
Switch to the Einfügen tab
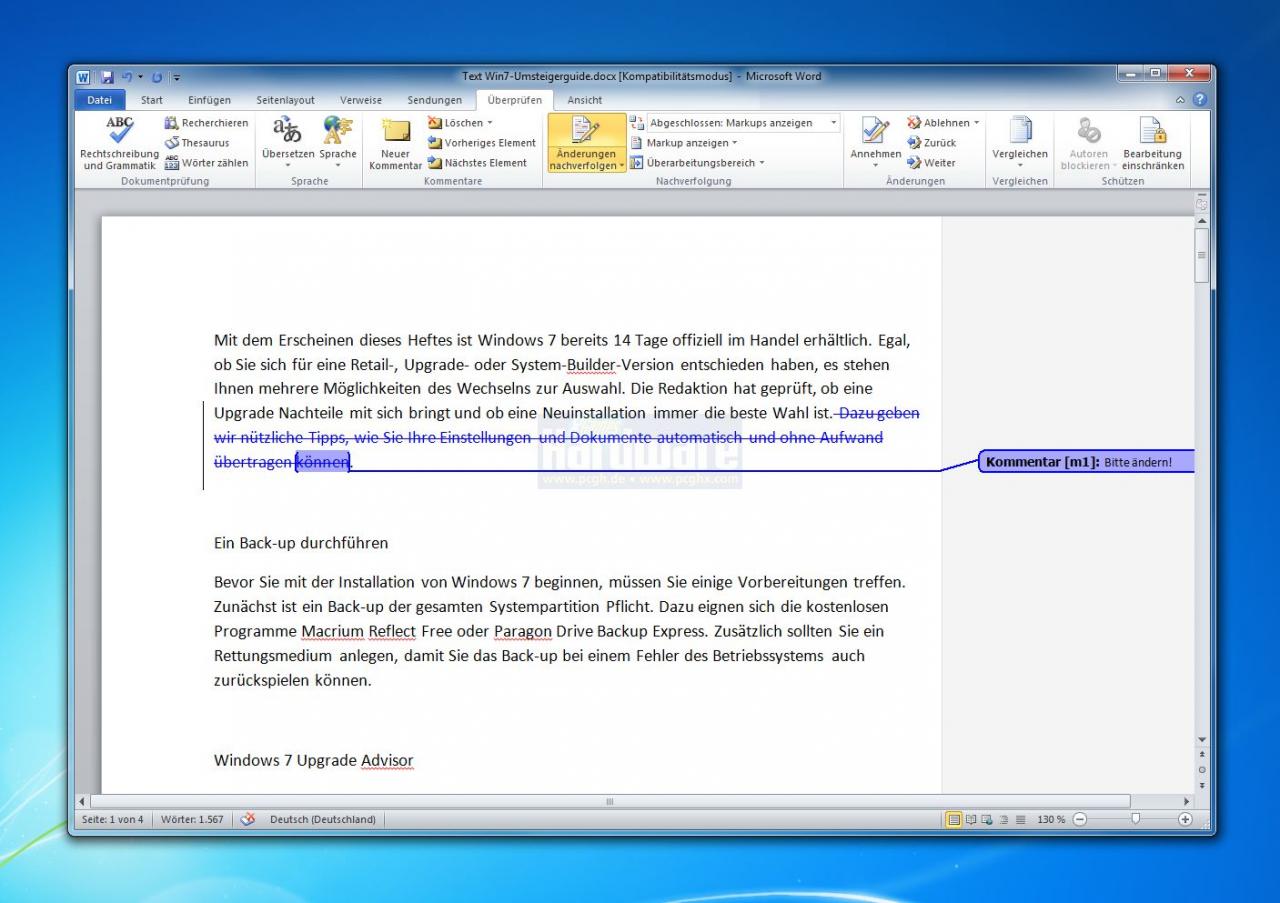click(x=209, y=100)
